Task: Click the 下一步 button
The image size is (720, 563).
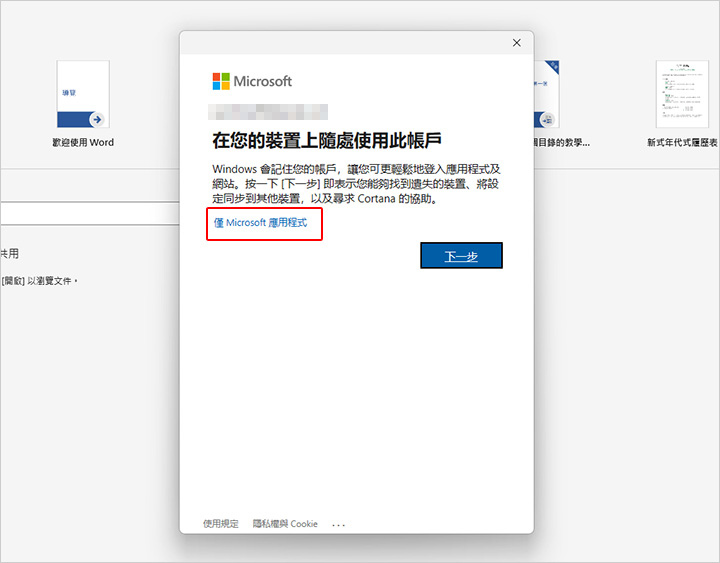Action: coord(461,255)
